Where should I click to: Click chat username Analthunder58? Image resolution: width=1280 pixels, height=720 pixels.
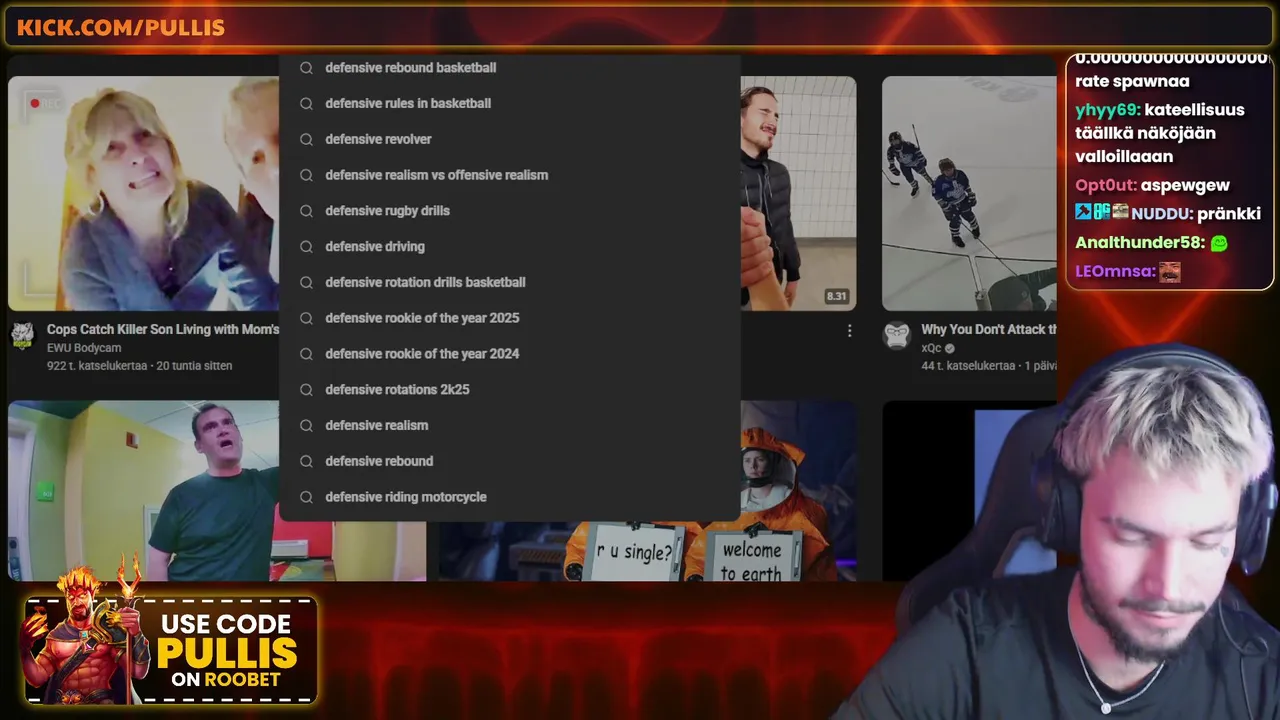(1139, 242)
